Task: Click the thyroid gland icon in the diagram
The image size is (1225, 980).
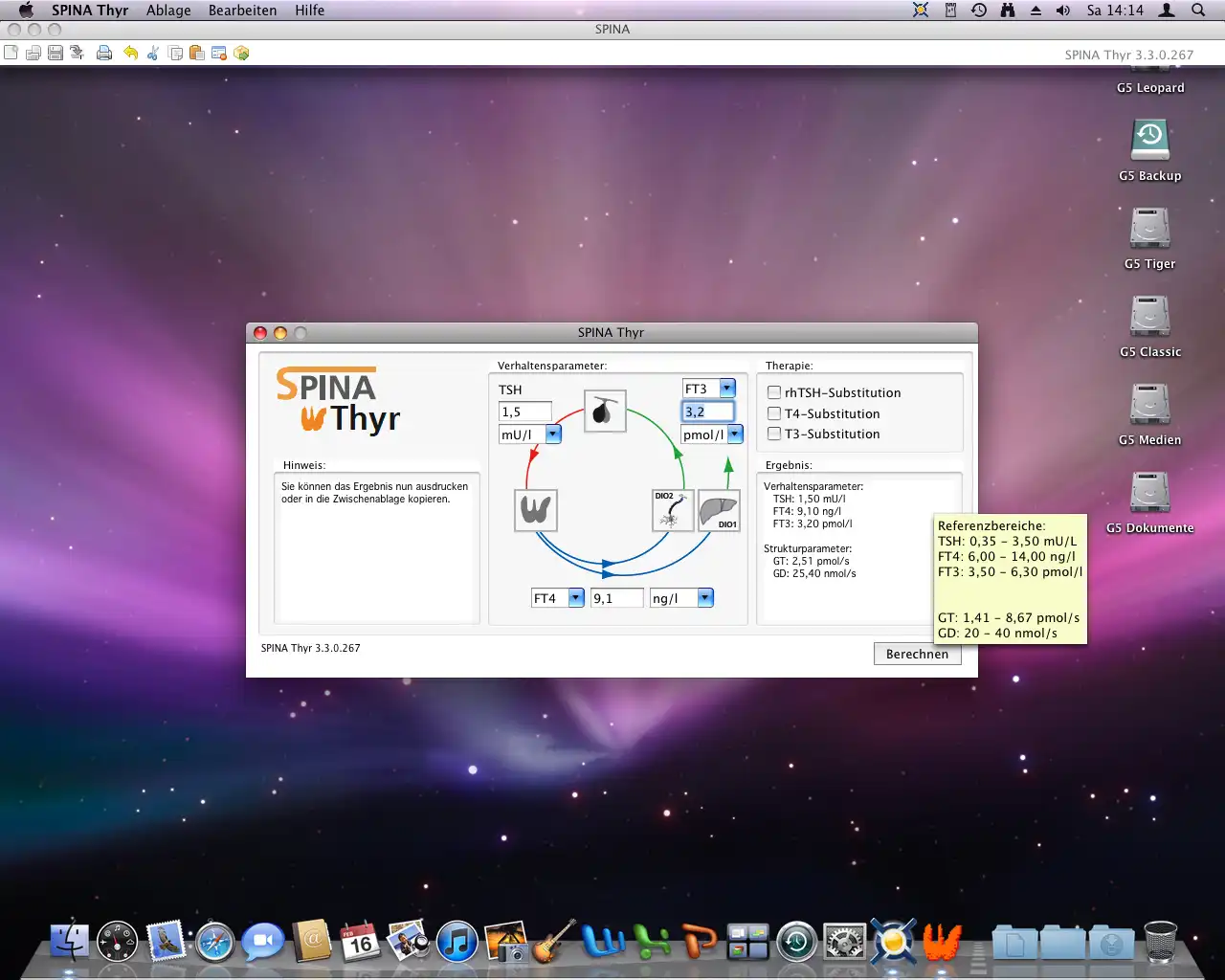Action: 536,510
